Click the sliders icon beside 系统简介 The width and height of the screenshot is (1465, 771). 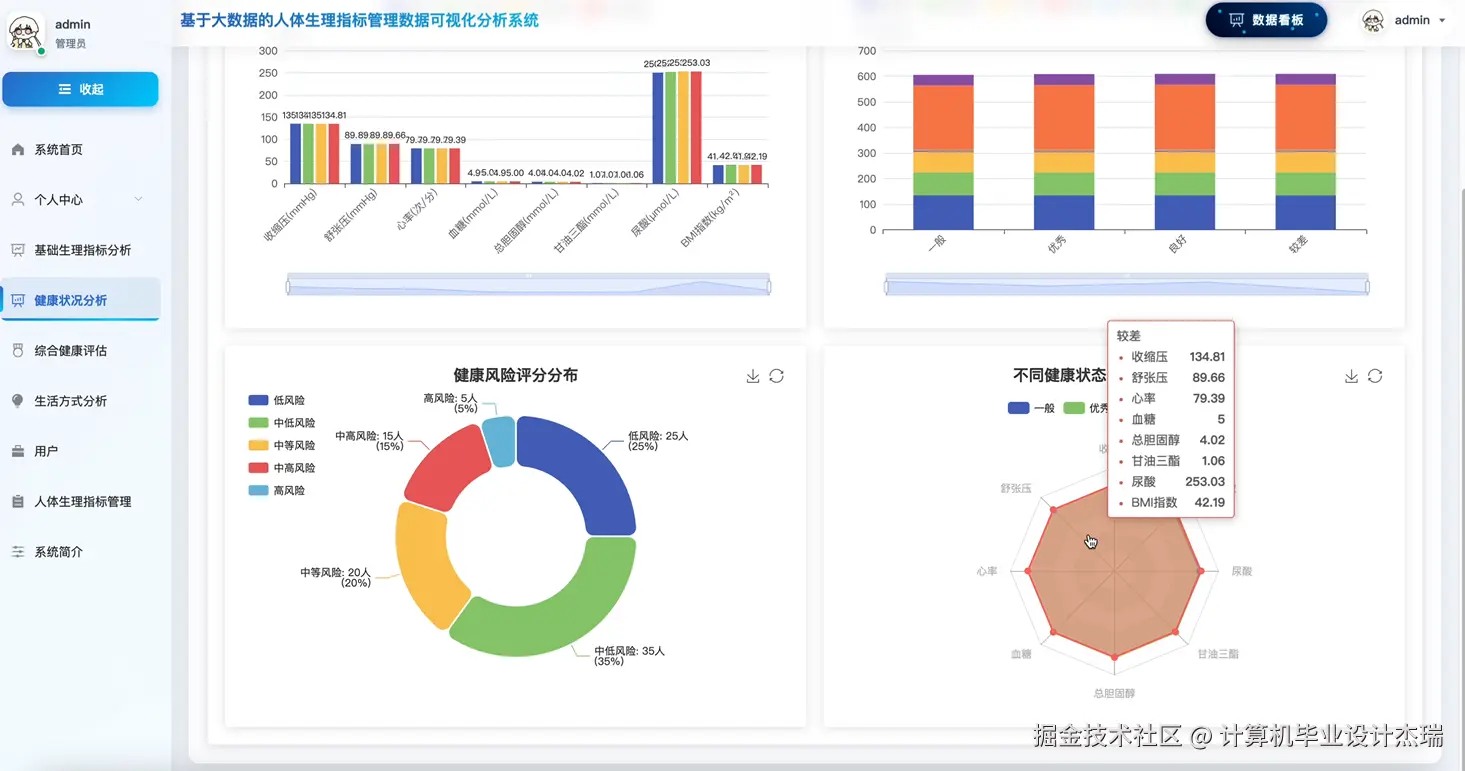click(x=18, y=552)
